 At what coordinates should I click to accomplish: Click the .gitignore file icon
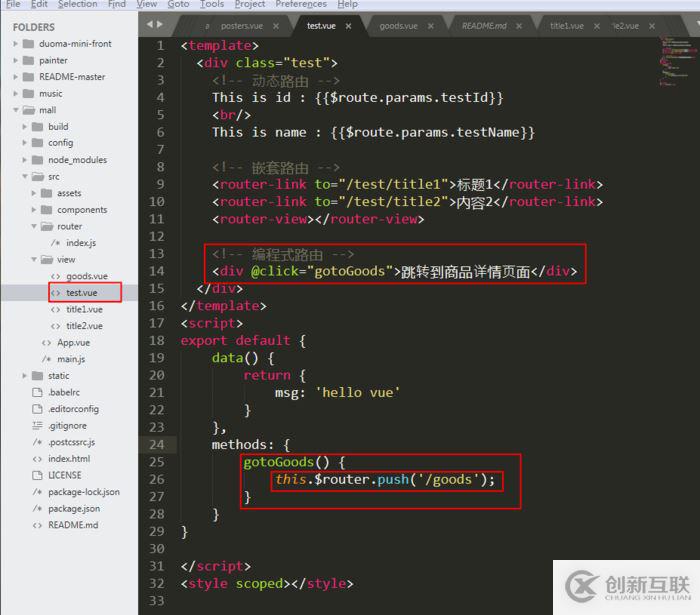[38, 426]
